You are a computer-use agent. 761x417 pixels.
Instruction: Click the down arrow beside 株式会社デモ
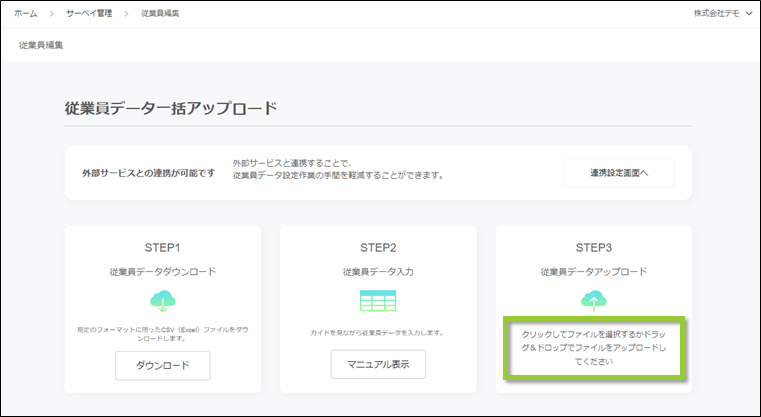point(749,13)
